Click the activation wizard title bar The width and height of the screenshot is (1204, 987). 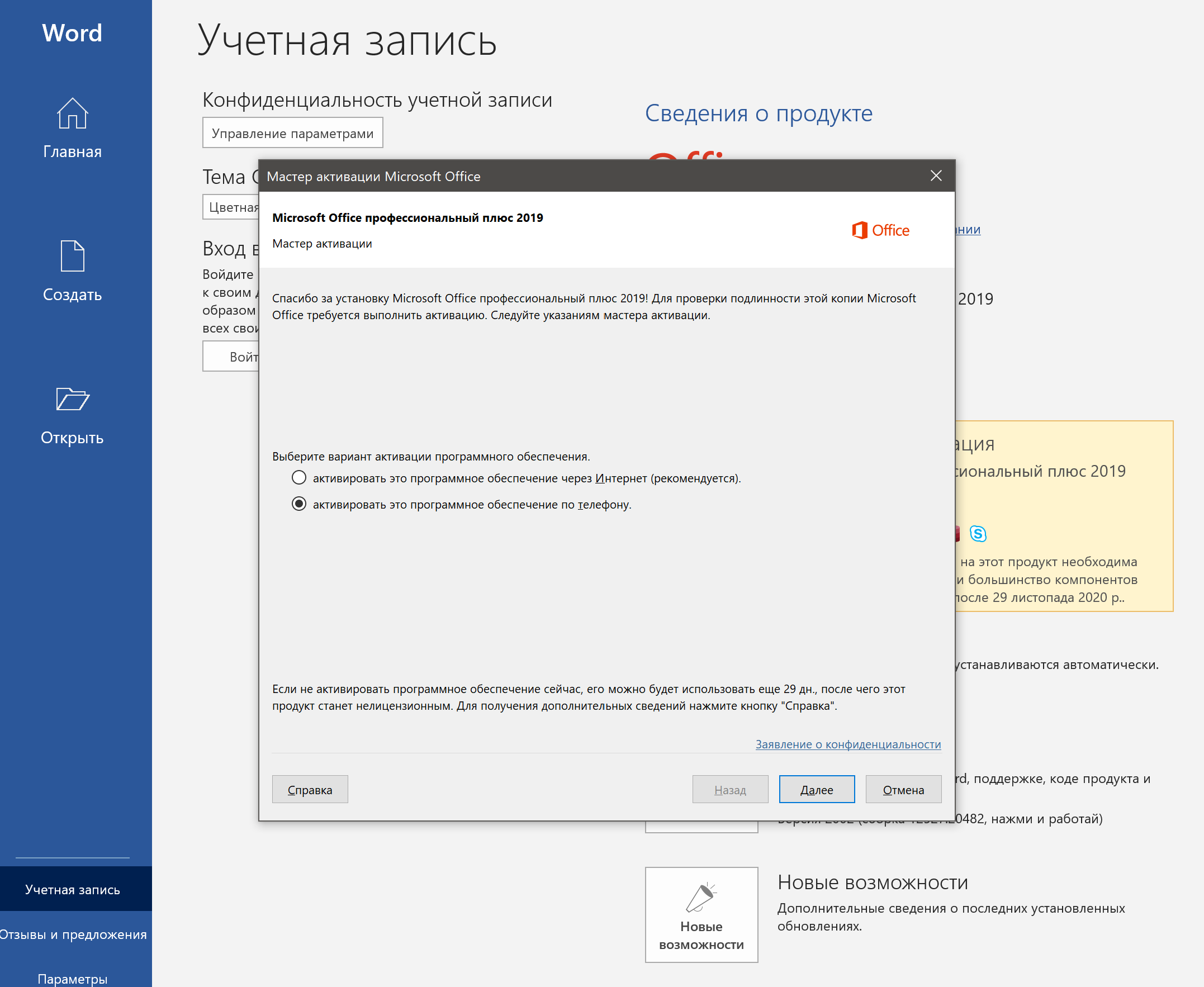coord(568,176)
